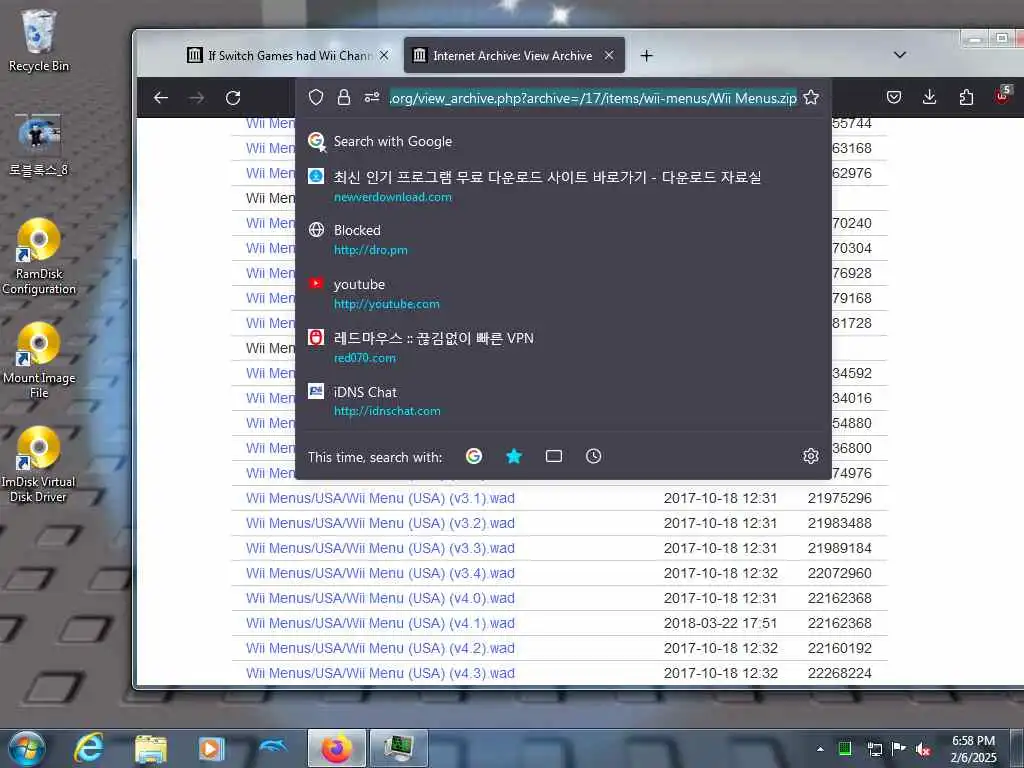Choose the iDNS Chat suggestion
1024x768 pixels.
coord(563,401)
